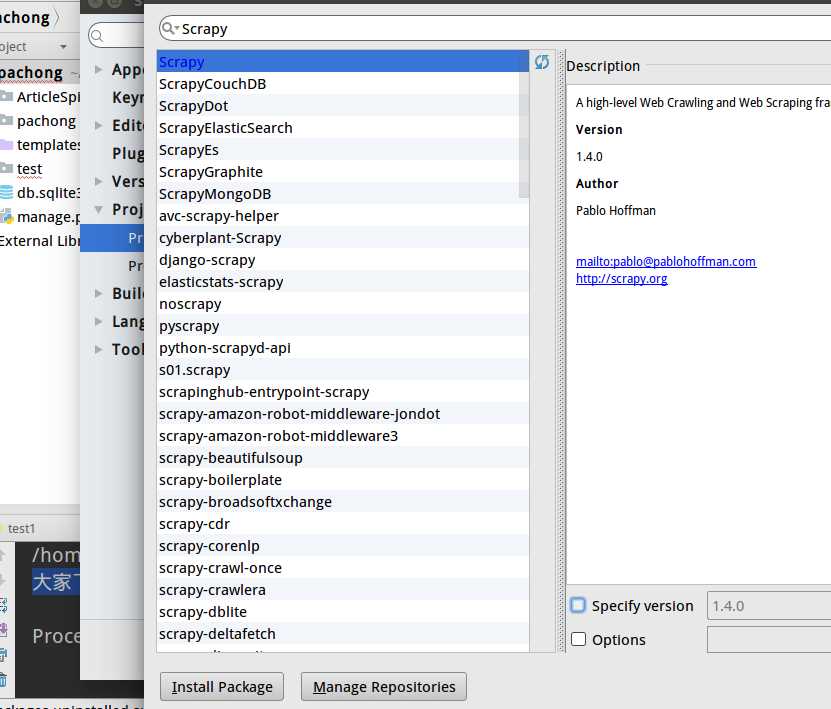Select the ScrapyElasticSearch package
The width and height of the screenshot is (831, 709).
343,128
